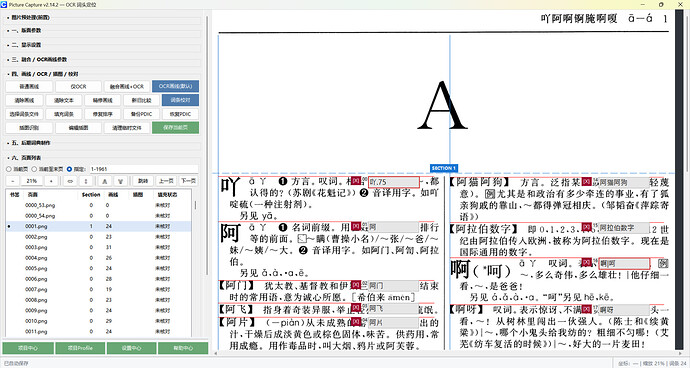The width and height of the screenshot is (690, 368).
Task: Go to next page with 下一页
Action: [188, 181]
